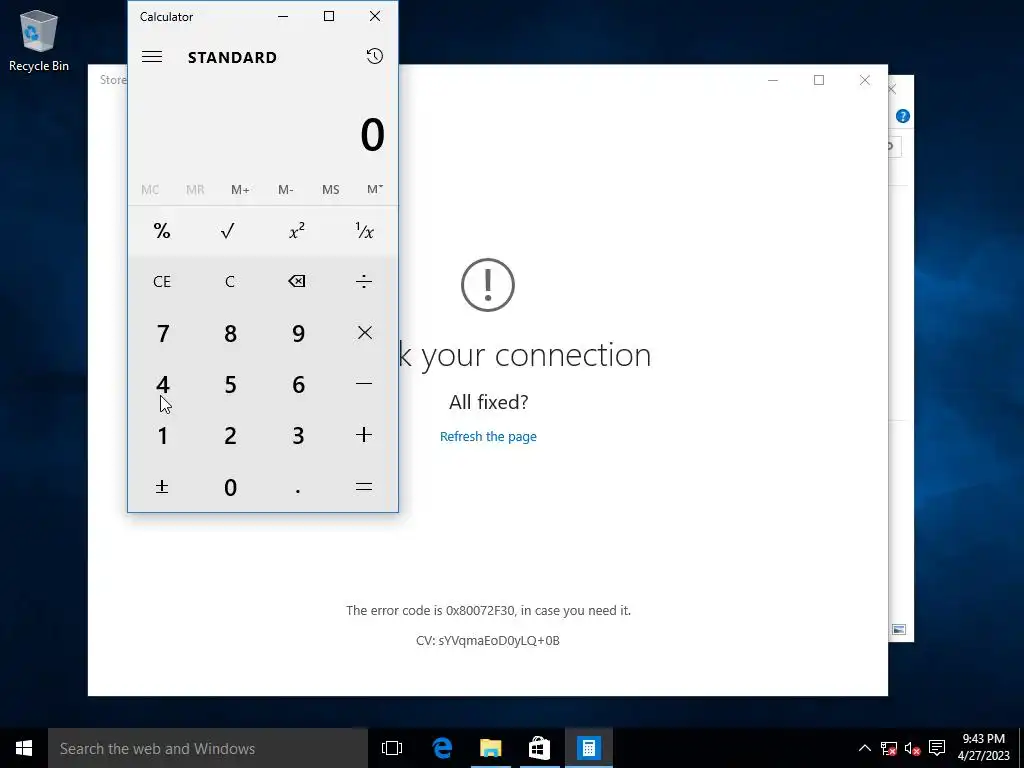1024x768 pixels.
Task: Open File Explorer from the taskbar
Action: [x=490, y=748]
